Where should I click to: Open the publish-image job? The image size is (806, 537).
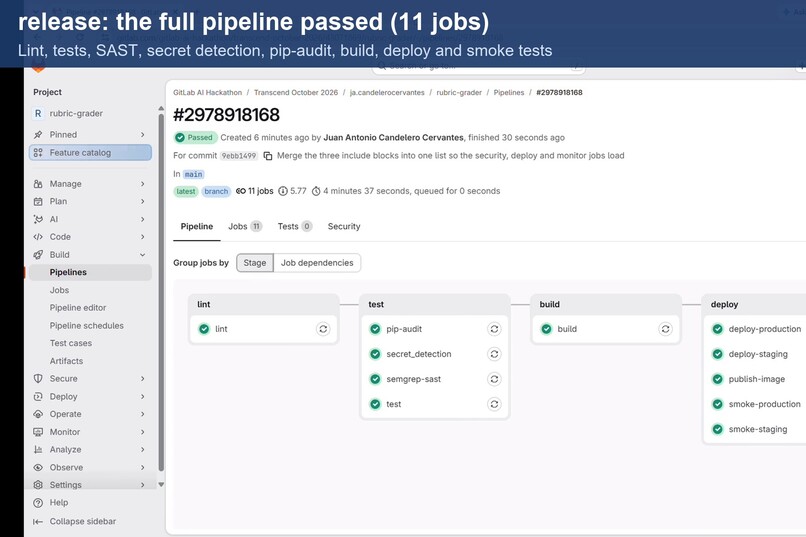pyautogui.click(x=757, y=379)
